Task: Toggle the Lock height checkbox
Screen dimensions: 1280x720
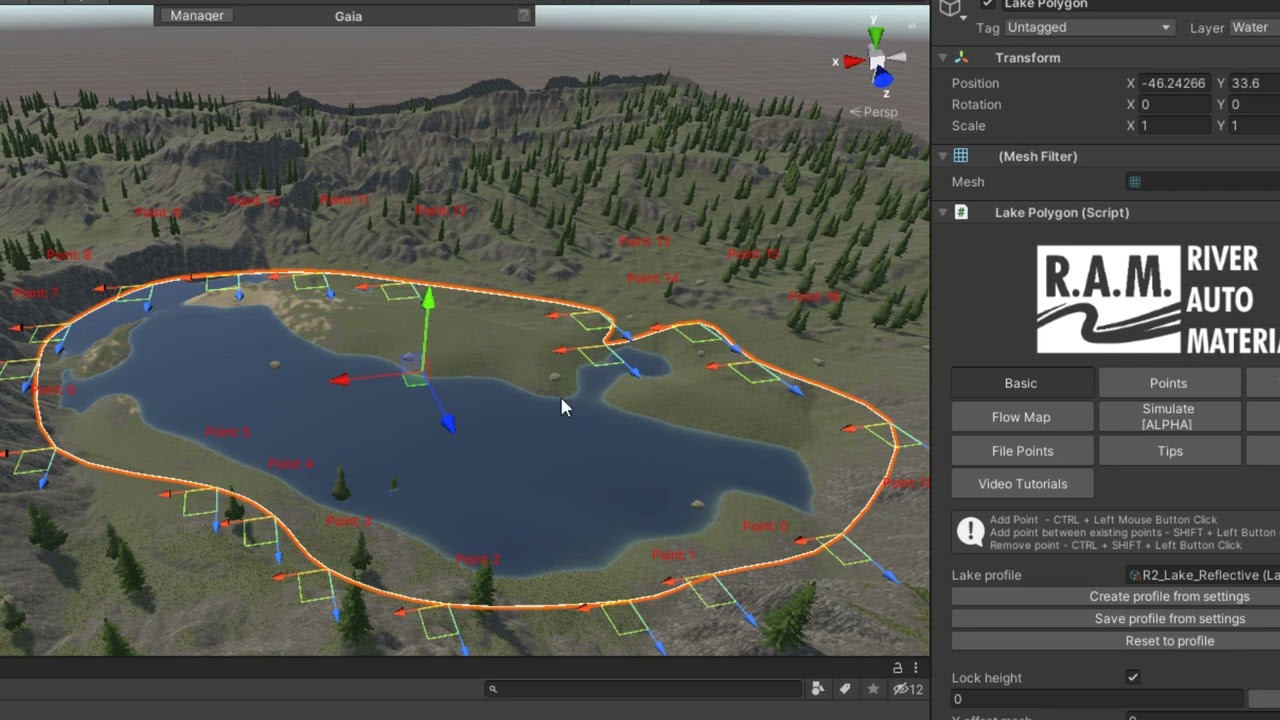Action: tap(1133, 677)
